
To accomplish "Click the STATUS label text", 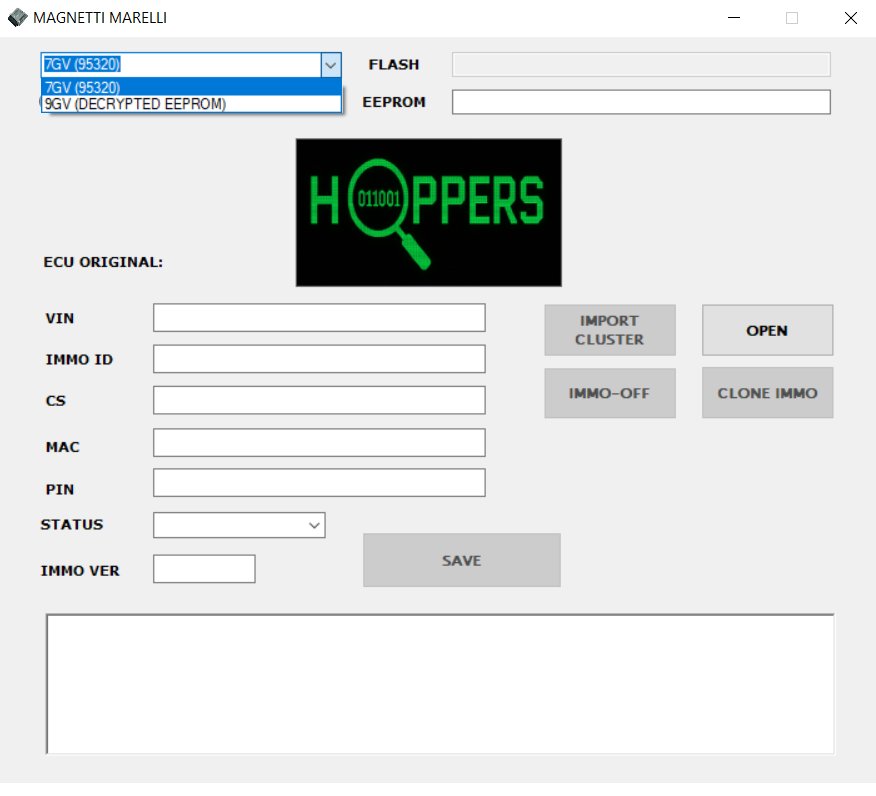I will pos(72,525).
